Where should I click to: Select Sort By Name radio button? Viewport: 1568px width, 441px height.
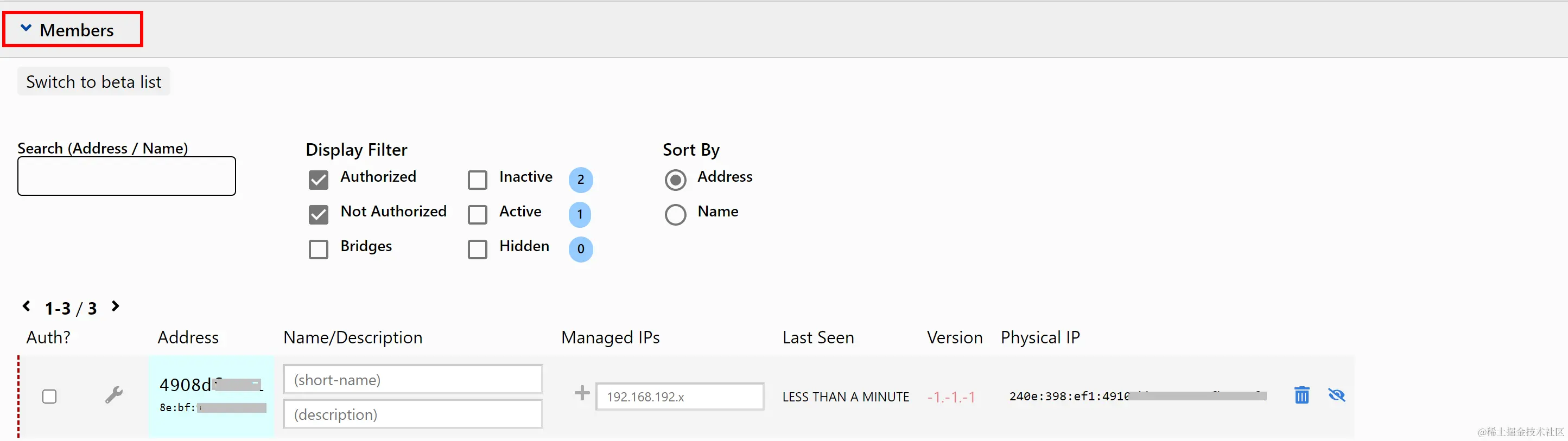pos(675,214)
